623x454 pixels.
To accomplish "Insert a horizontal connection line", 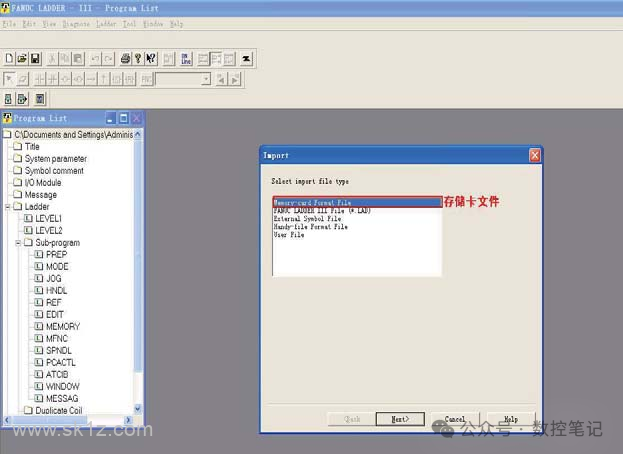I will [x=91, y=79].
